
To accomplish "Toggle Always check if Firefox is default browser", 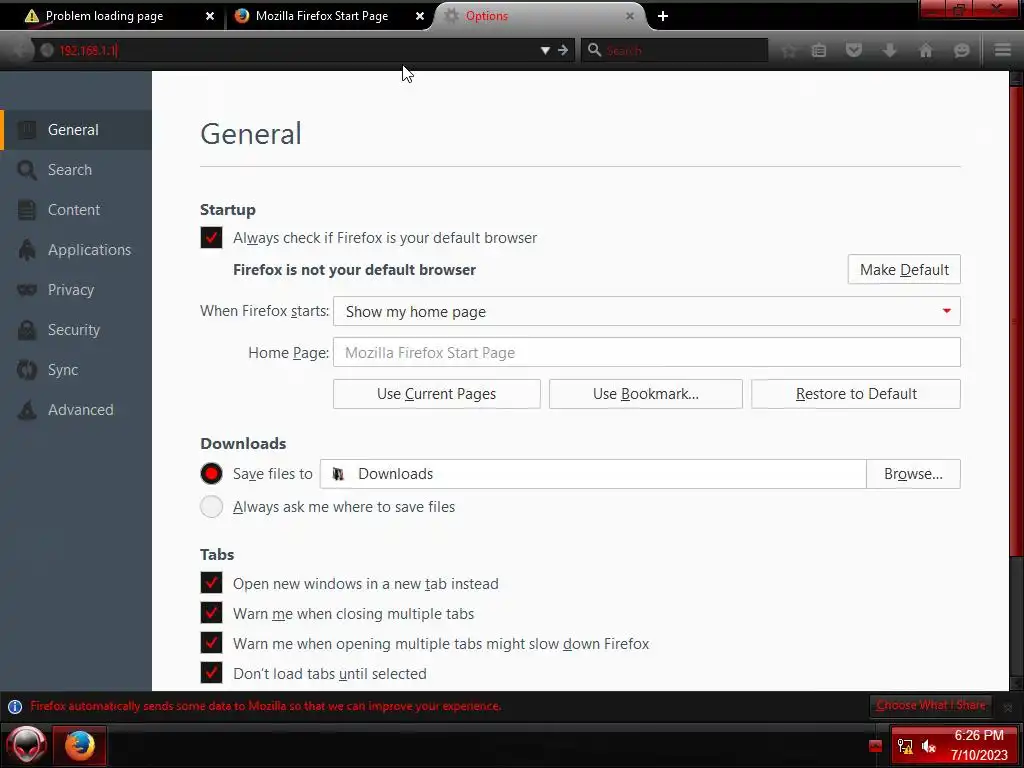I will 212,238.
